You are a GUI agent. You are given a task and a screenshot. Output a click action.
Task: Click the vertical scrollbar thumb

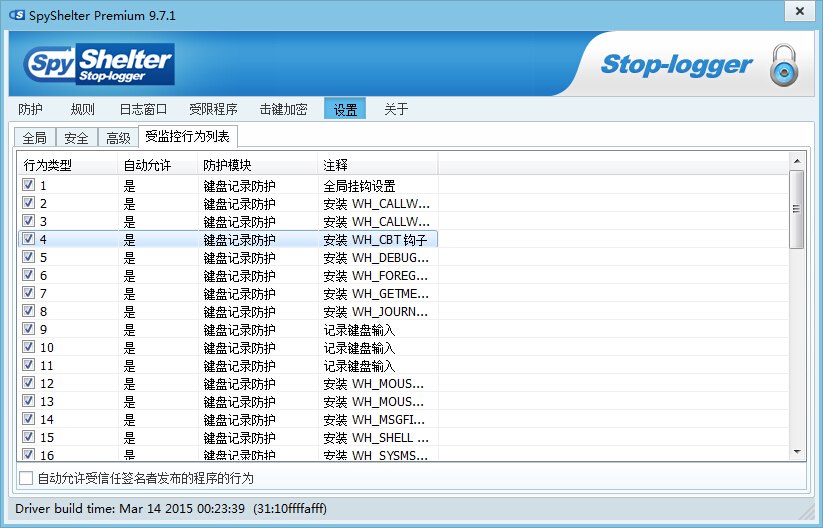(x=797, y=209)
